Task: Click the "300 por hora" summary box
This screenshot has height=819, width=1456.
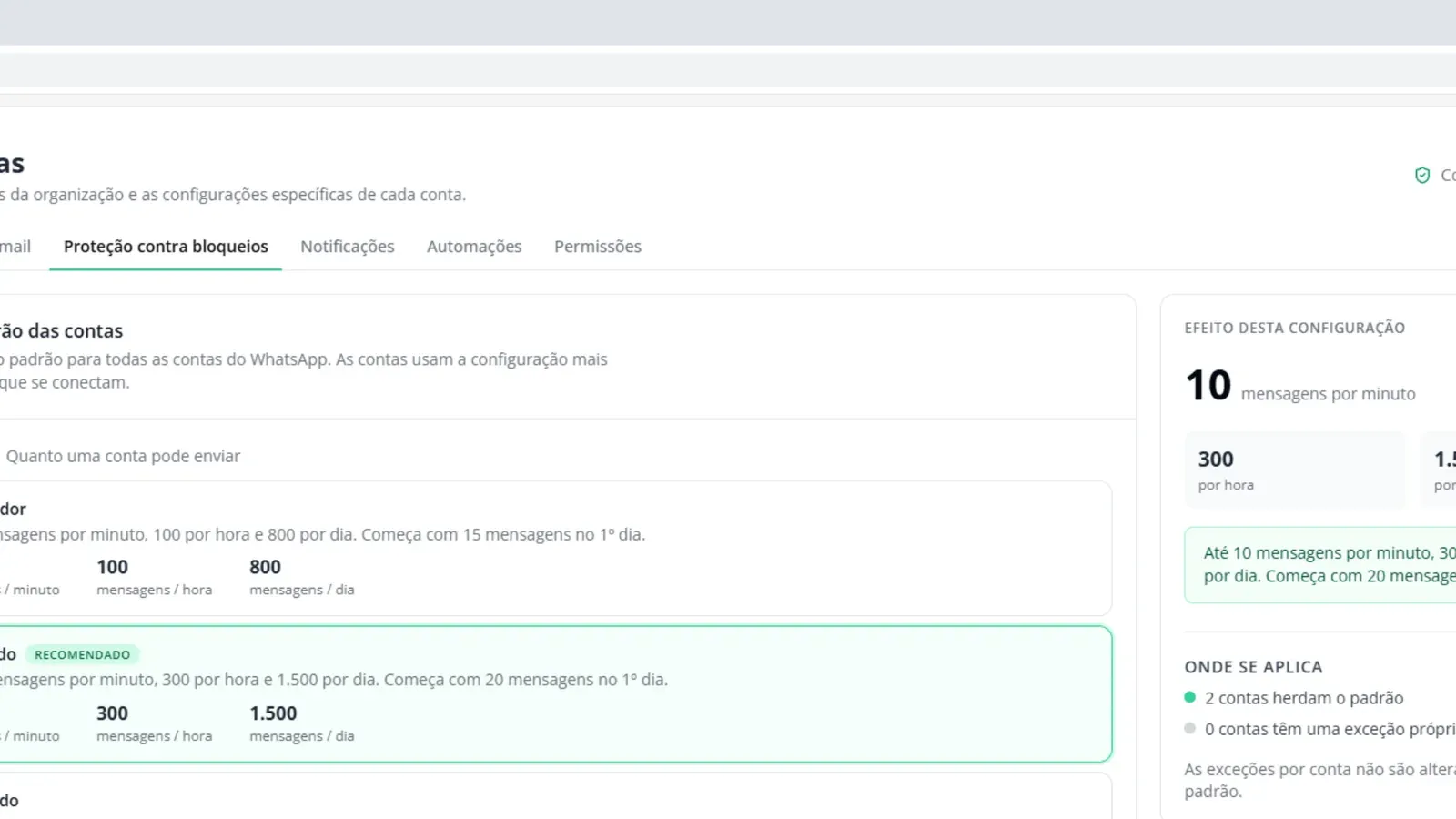Action: [x=1295, y=470]
